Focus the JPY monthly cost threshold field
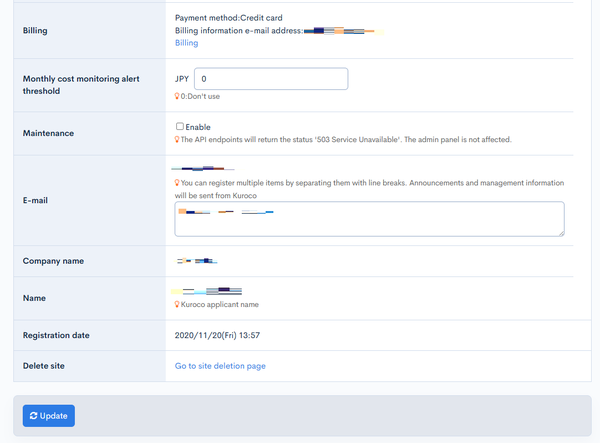 (x=271, y=79)
